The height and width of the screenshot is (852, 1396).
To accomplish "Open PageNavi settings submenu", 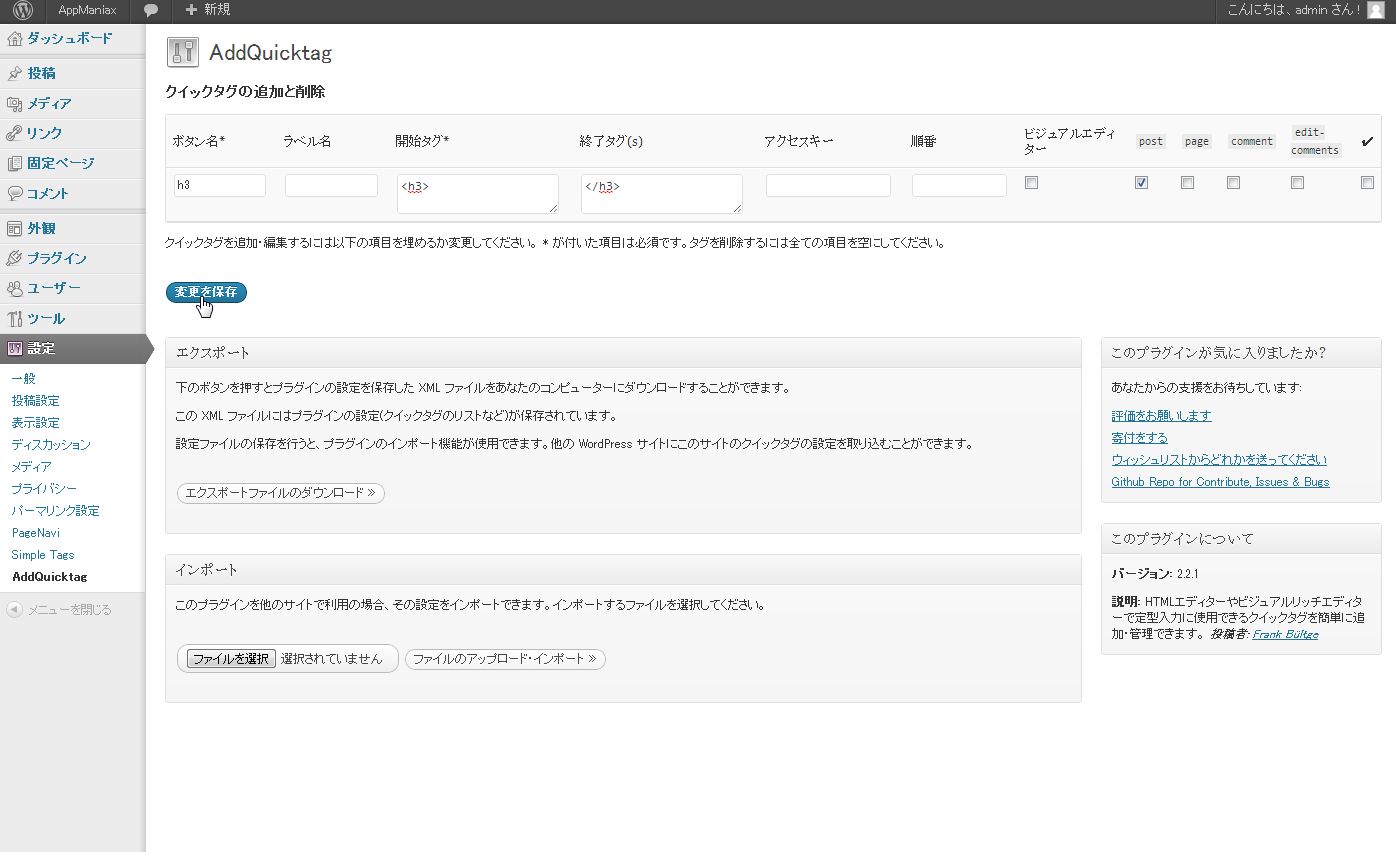I will point(36,533).
